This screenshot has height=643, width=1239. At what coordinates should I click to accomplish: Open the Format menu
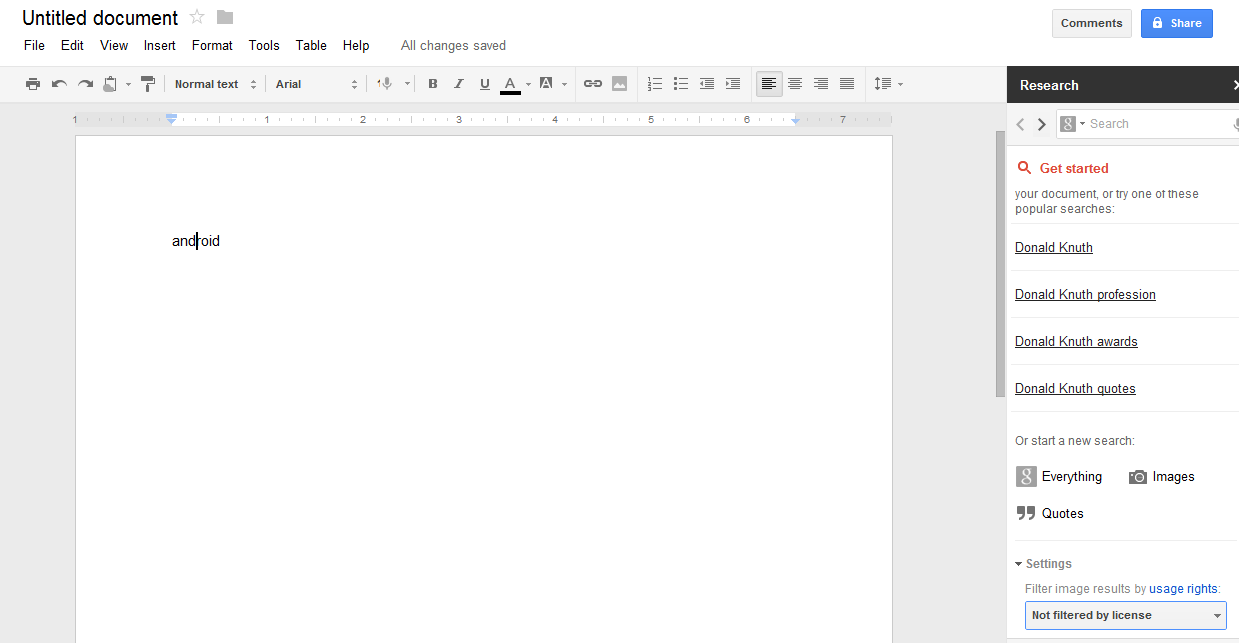(x=212, y=45)
